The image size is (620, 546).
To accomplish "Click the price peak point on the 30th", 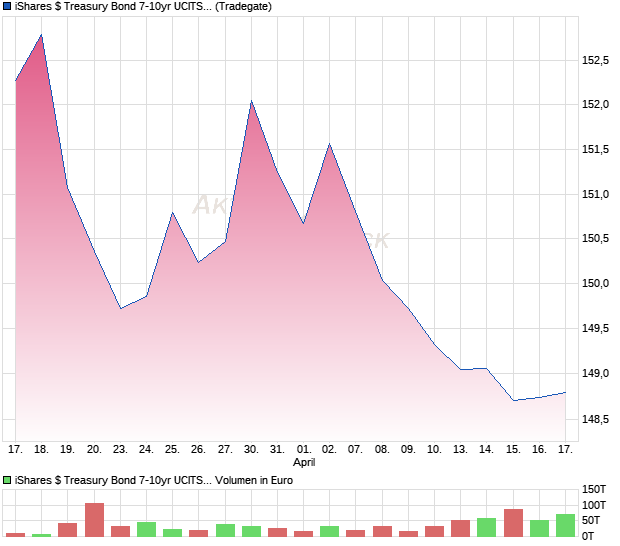I will (x=251, y=101).
